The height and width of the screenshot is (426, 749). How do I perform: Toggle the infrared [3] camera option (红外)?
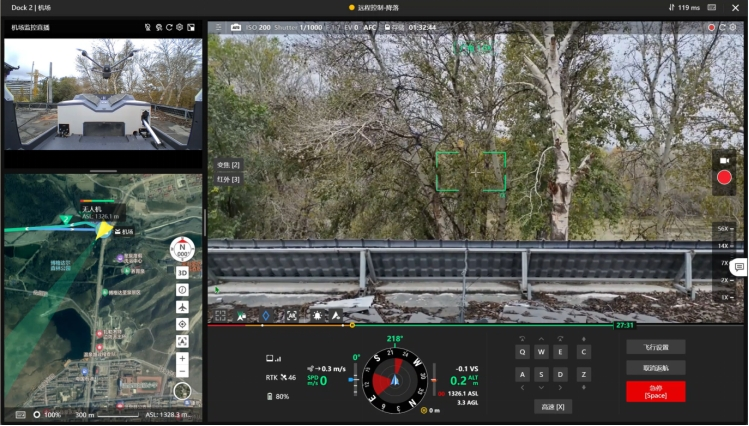(x=228, y=179)
